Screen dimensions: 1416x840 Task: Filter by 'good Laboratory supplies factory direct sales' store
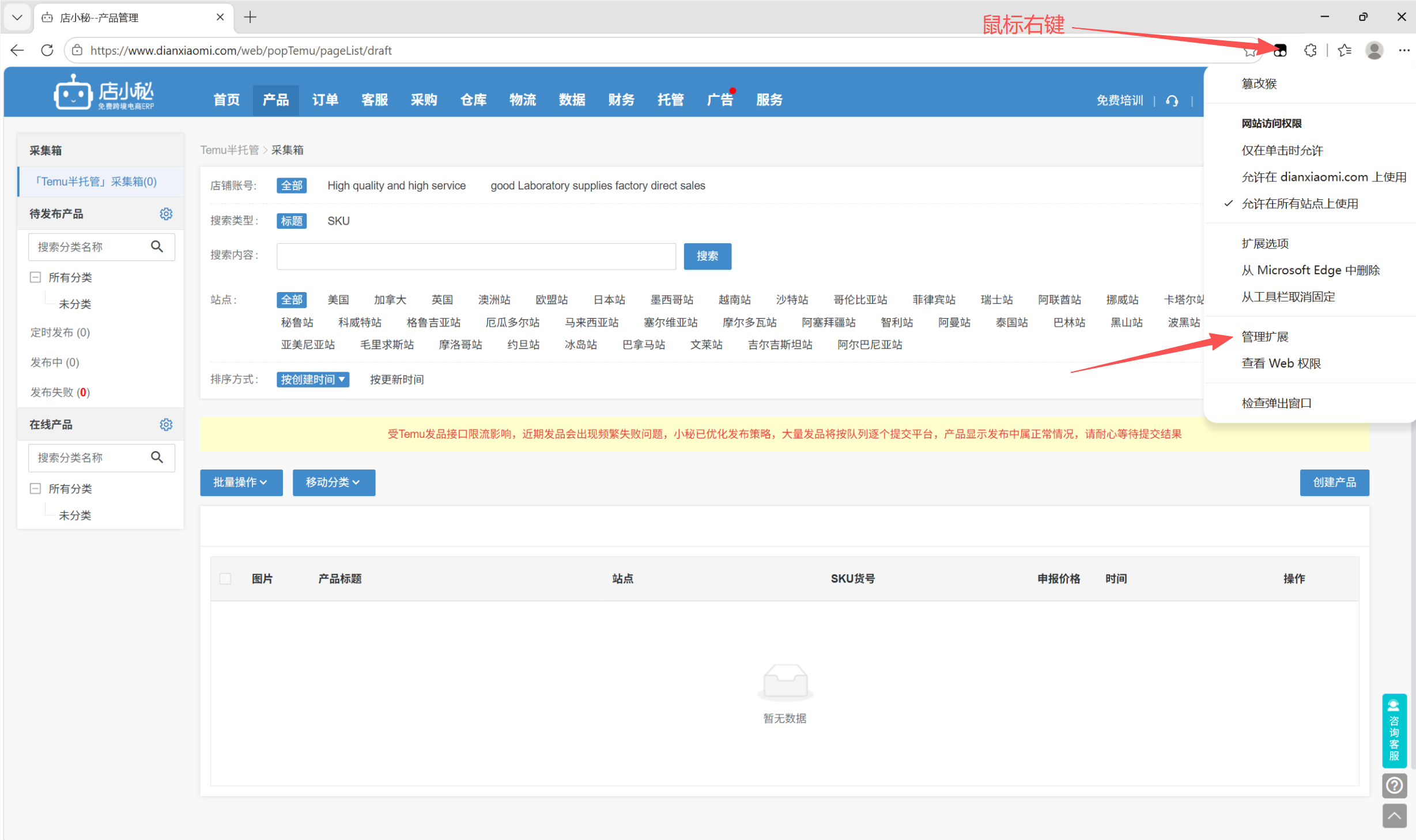[598, 186]
